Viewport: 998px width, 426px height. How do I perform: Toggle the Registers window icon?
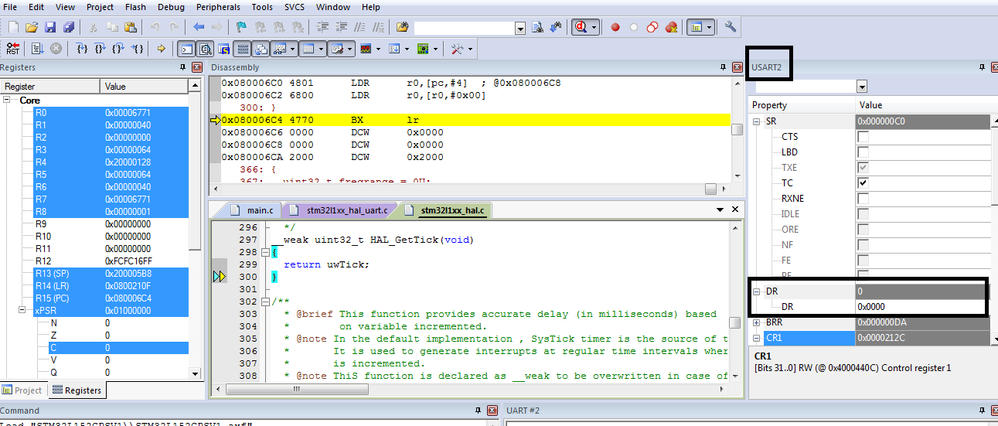(x=242, y=48)
